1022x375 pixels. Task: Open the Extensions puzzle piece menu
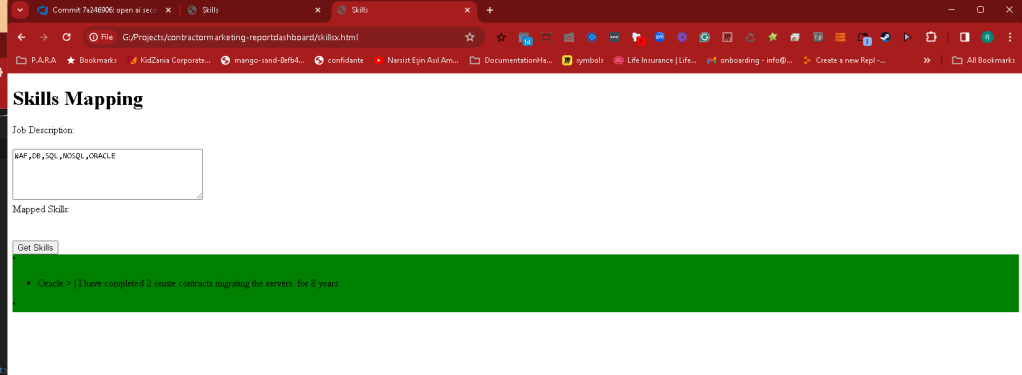(x=931, y=37)
